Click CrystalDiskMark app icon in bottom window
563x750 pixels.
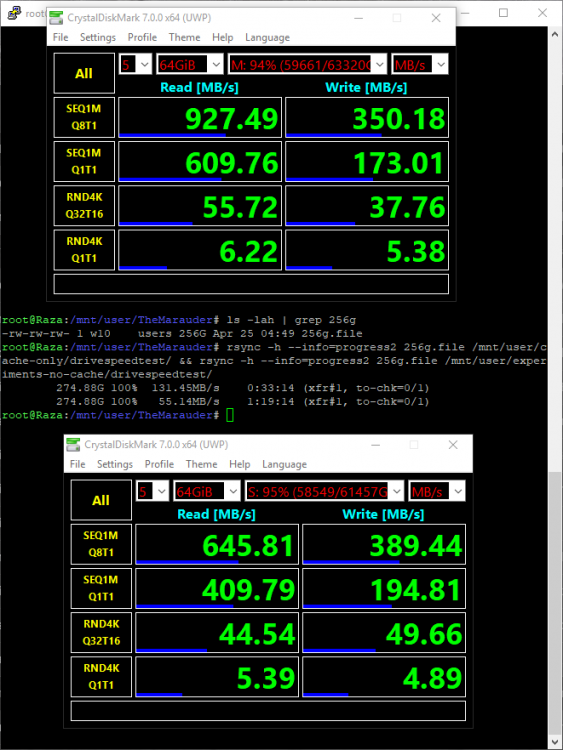point(73,444)
